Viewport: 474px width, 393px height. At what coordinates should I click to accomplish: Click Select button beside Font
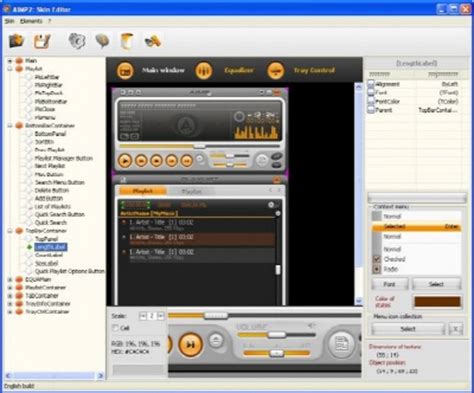(x=436, y=284)
